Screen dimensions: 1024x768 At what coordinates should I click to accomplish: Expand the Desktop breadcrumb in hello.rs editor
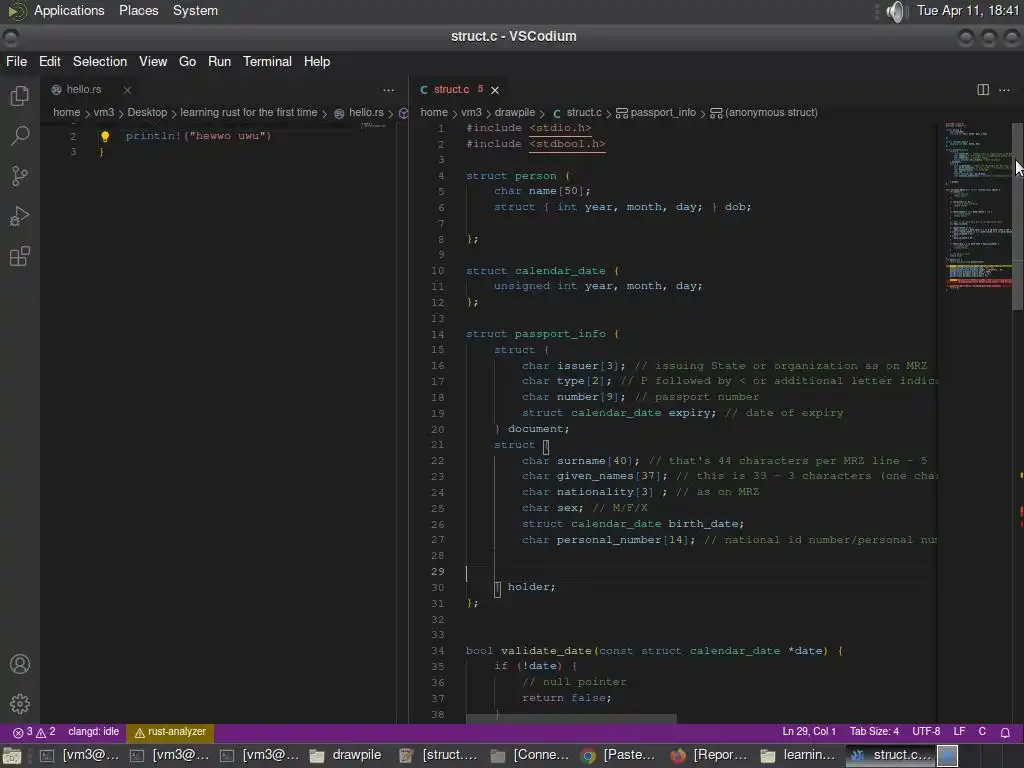pyautogui.click(x=147, y=112)
